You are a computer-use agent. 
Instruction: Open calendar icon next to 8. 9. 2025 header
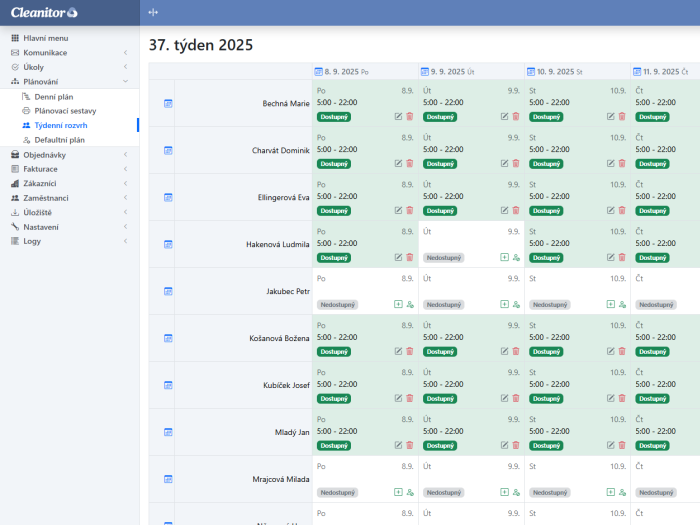tap(319, 72)
